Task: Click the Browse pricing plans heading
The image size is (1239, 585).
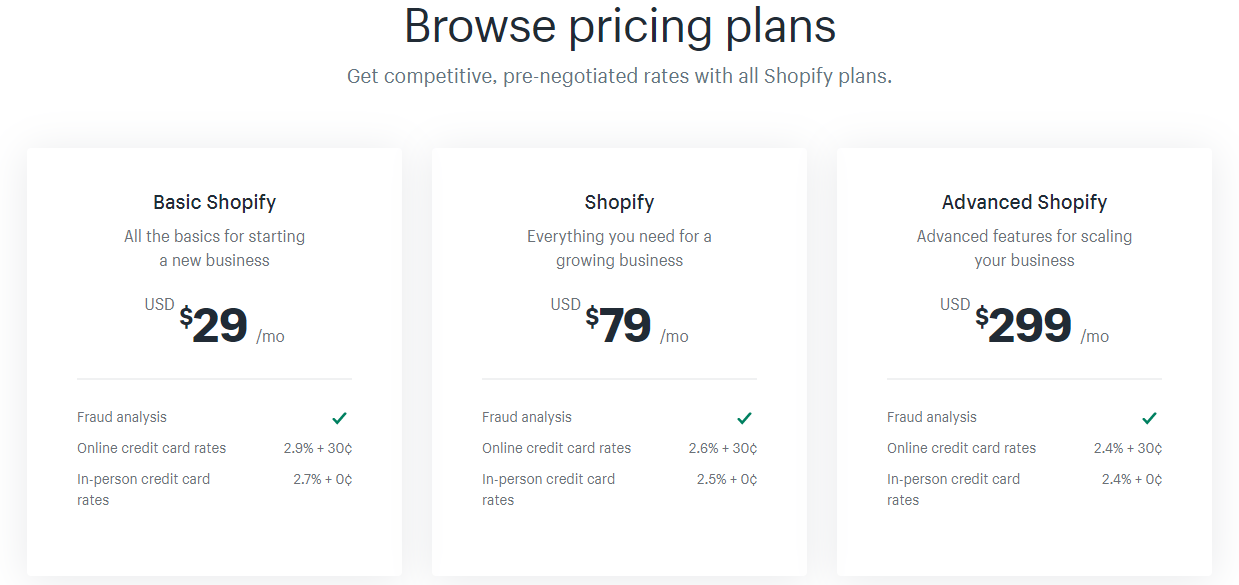Action: pos(619,27)
